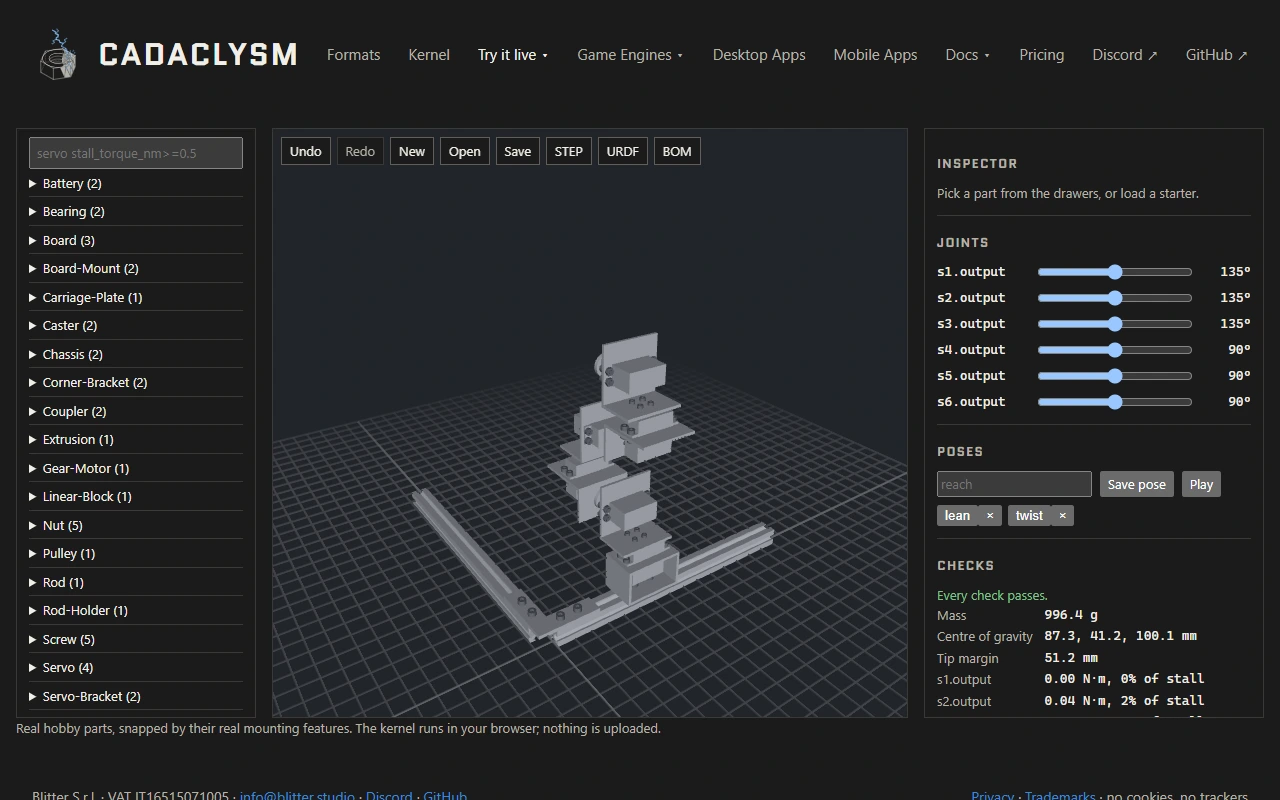
Task: Play the saved poses
Action: point(1201,485)
